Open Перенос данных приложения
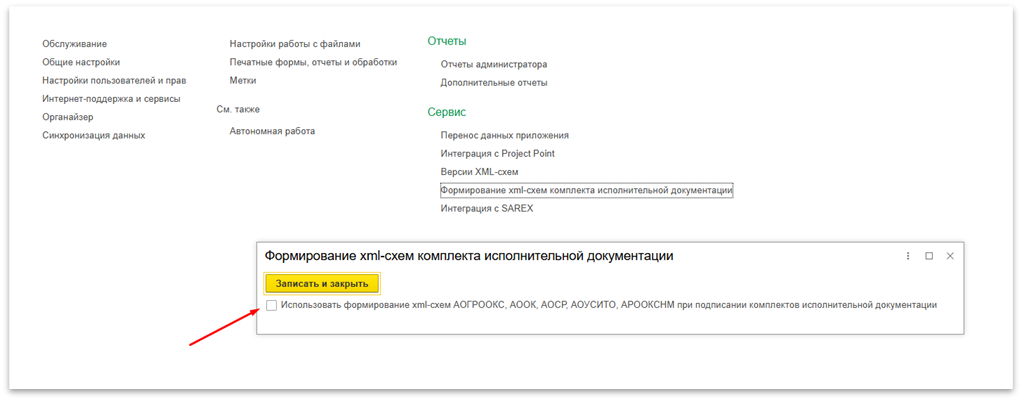Viewport: 1022px width, 401px height. tap(505, 135)
